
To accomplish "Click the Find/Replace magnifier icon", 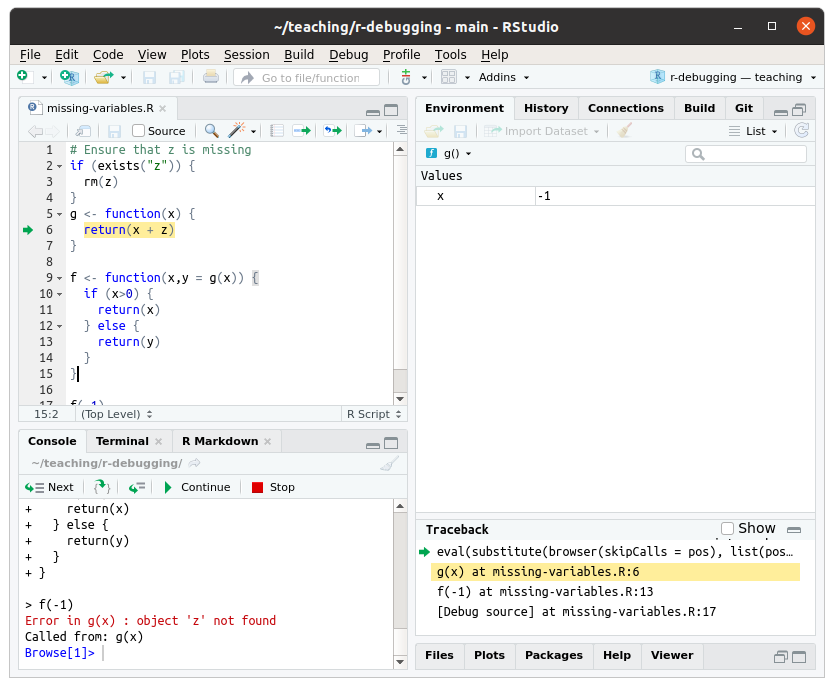I will [212, 130].
